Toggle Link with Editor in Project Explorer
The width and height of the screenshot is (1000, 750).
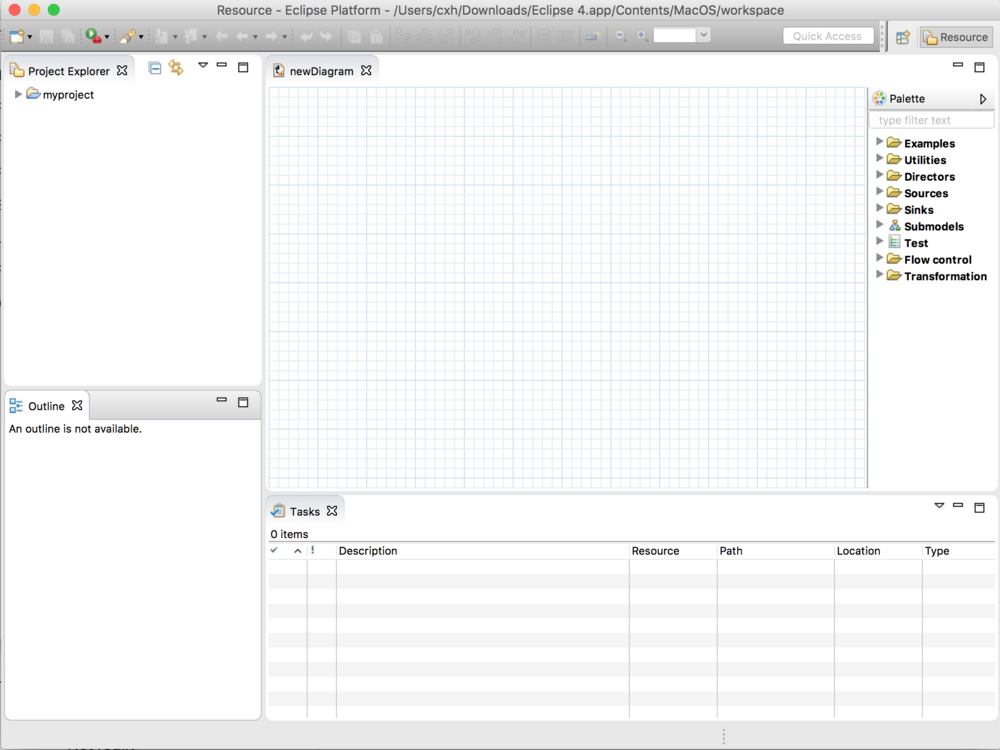(177, 67)
